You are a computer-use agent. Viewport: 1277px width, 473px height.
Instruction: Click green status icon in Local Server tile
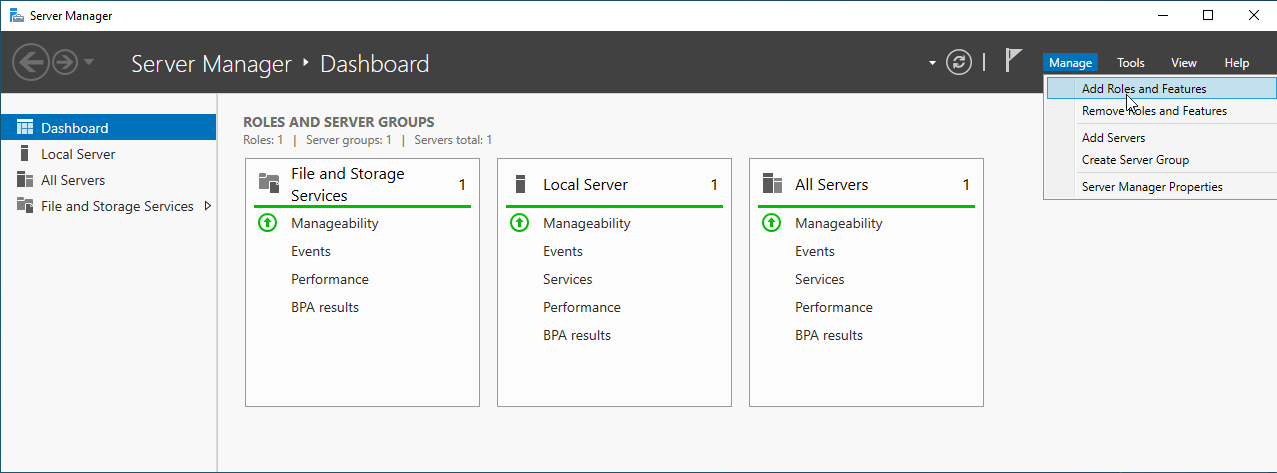519,223
